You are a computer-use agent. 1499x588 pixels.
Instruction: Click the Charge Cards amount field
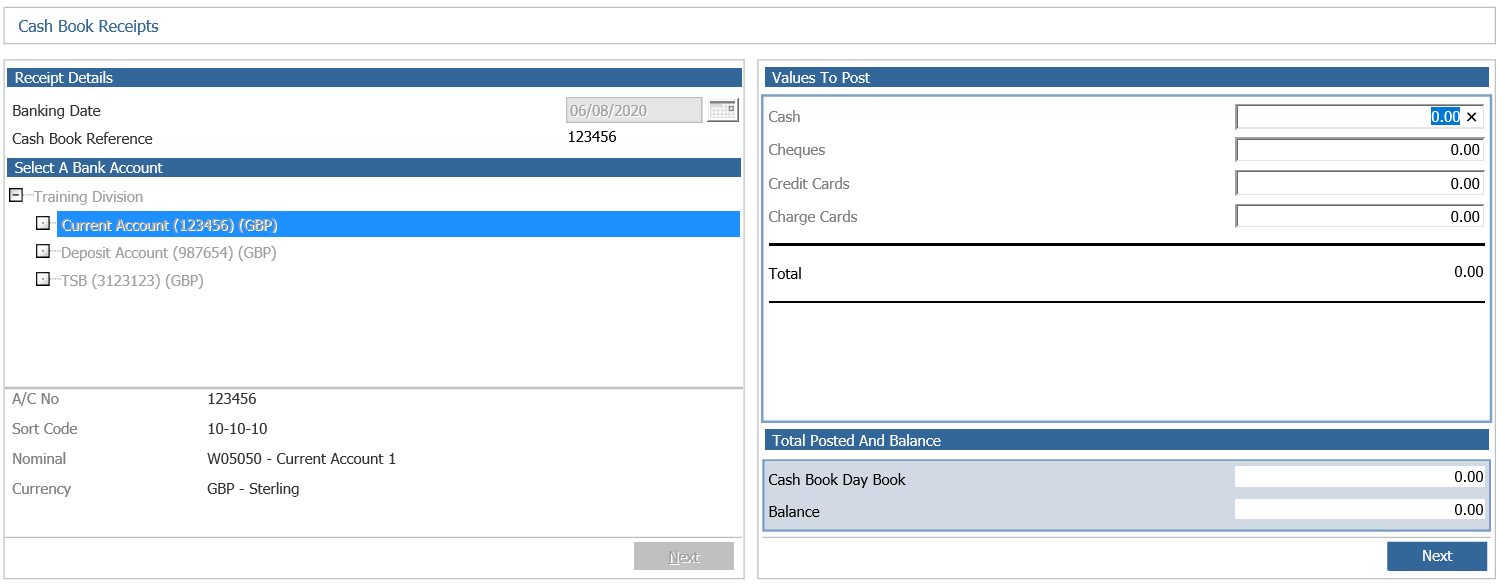1359,216
